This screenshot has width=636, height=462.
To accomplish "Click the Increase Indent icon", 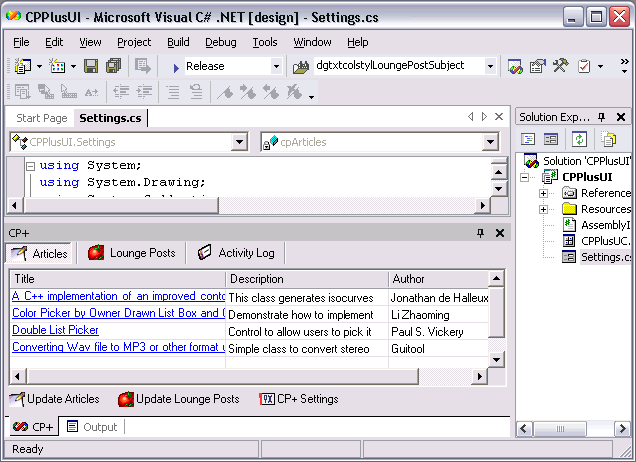I will tap(144, 92).
